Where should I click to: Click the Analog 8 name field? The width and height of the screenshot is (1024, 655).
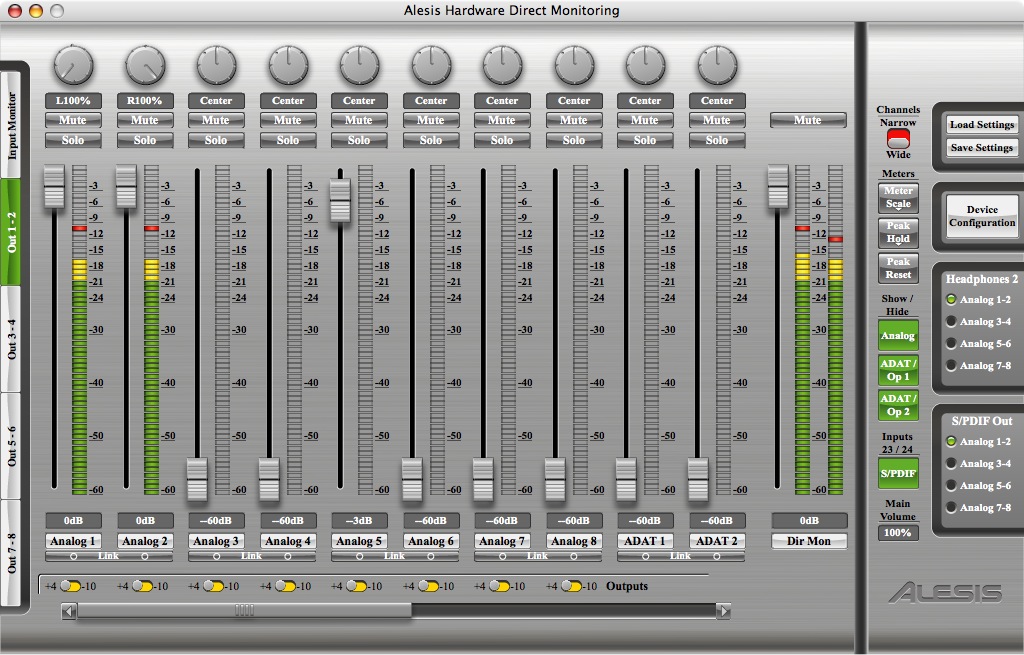pos(574,541)
